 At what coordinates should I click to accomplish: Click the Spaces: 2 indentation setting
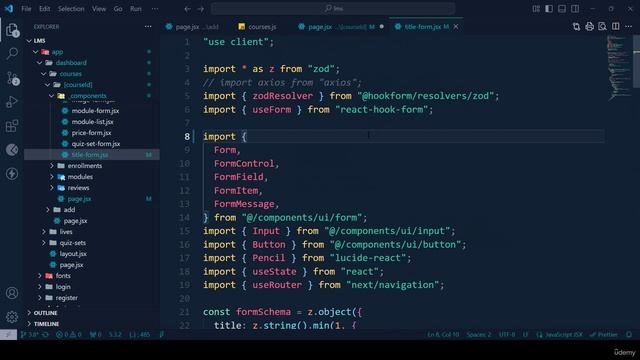click(479, 334)
